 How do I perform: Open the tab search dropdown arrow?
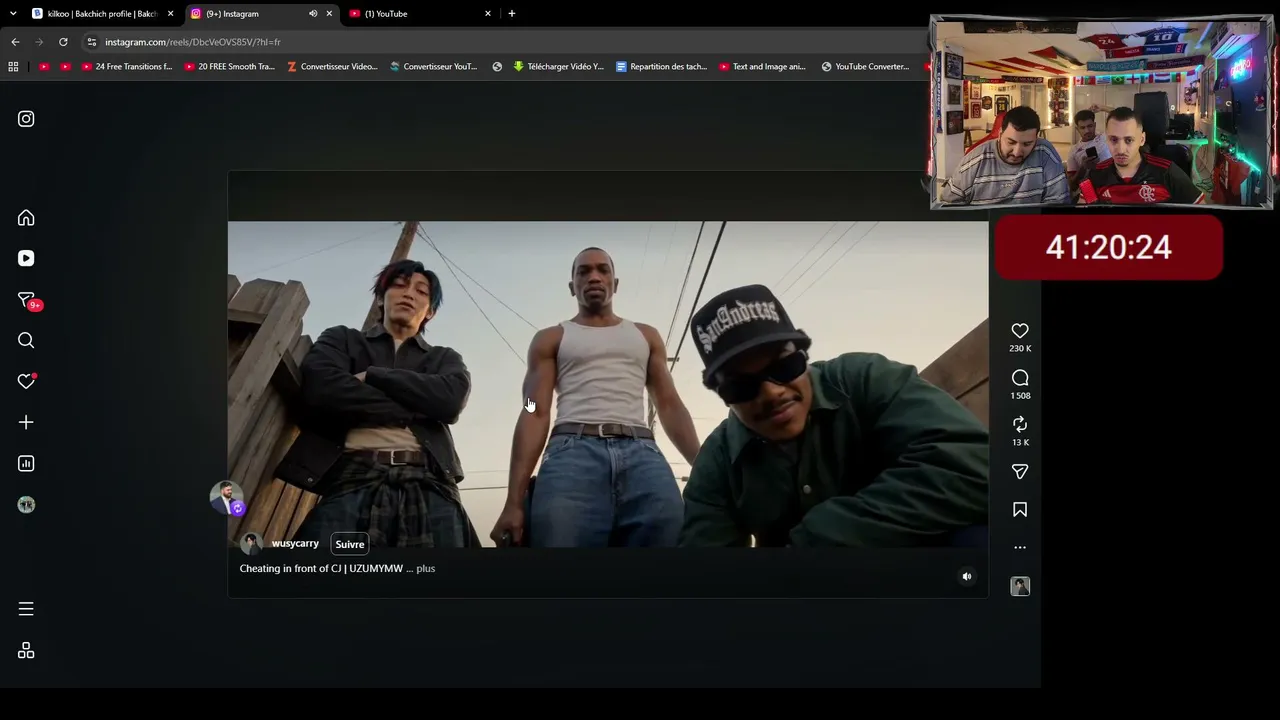tap(13, 14)
